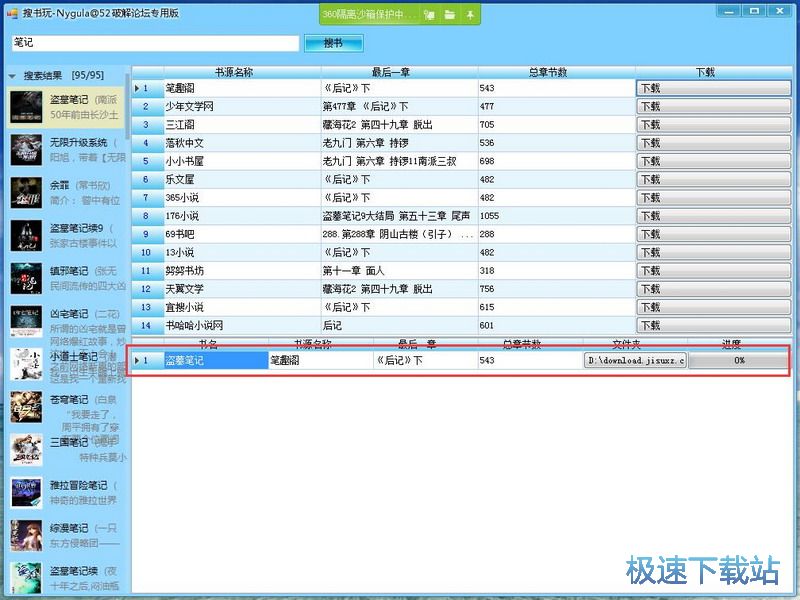Click the sandbox program list icon
The width and height of the screenshot is (800, 600).
pos(429,15)
